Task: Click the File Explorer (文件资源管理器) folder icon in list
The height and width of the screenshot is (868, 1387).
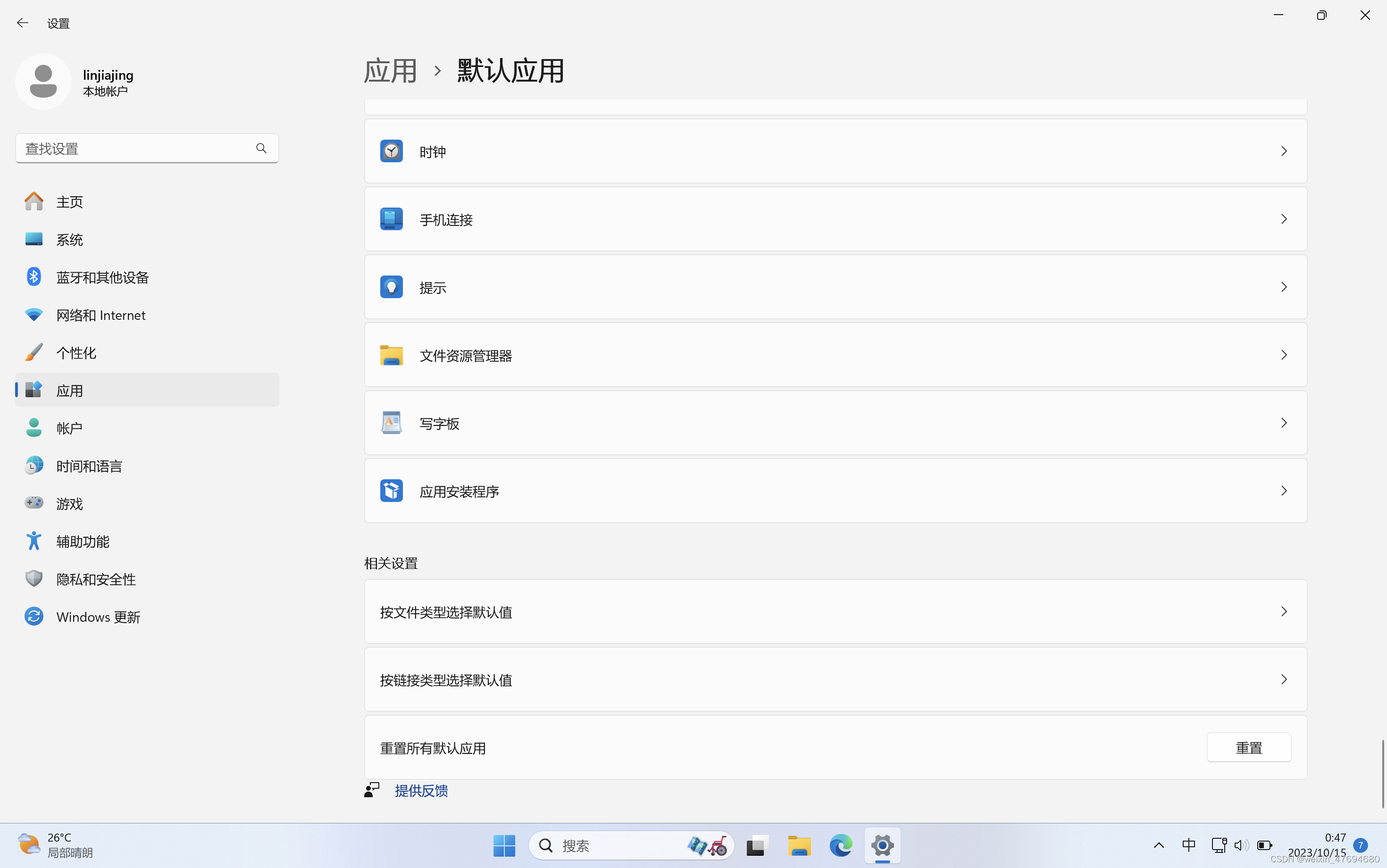Action: (x=391, y=355)
